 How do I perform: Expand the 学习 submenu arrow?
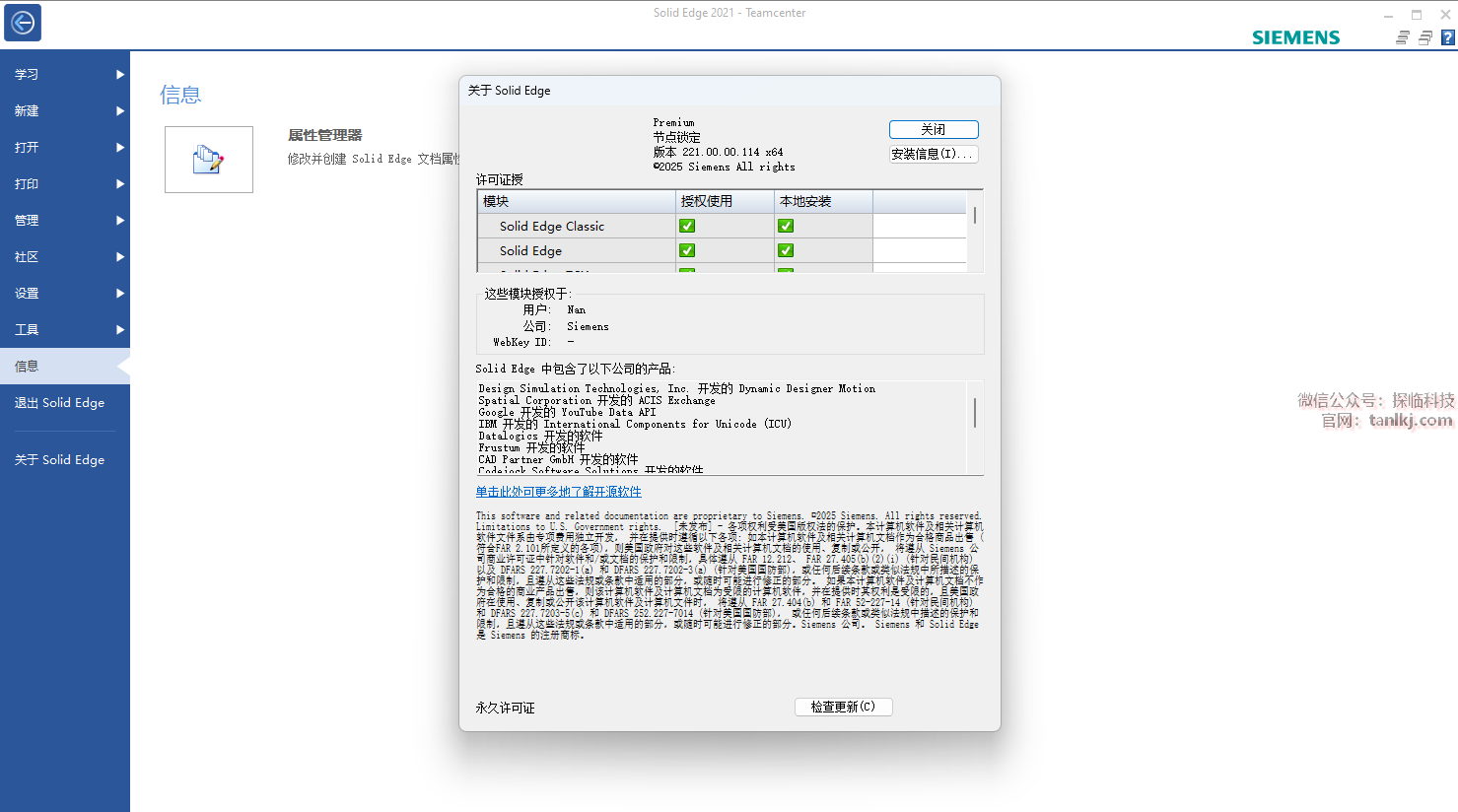(120, 75)
